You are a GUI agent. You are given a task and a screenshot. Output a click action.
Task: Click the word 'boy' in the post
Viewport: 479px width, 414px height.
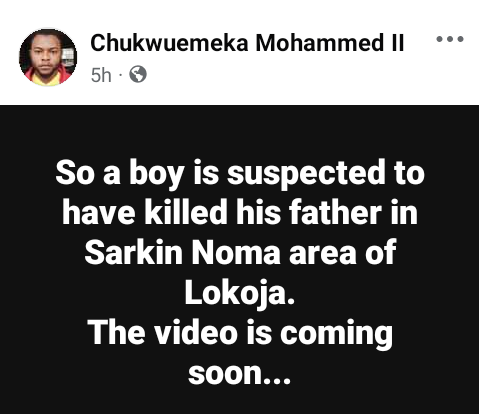point(157,174)
